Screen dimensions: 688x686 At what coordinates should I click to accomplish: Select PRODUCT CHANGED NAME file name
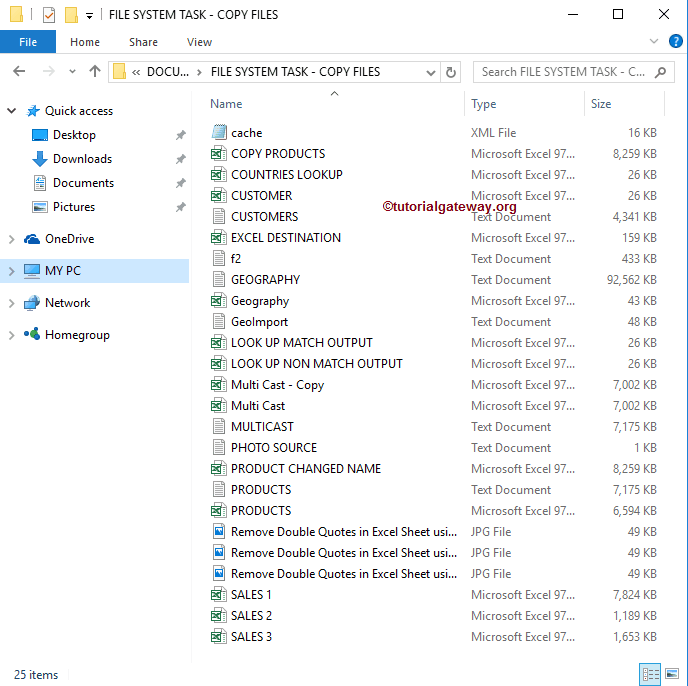(306, 469)
